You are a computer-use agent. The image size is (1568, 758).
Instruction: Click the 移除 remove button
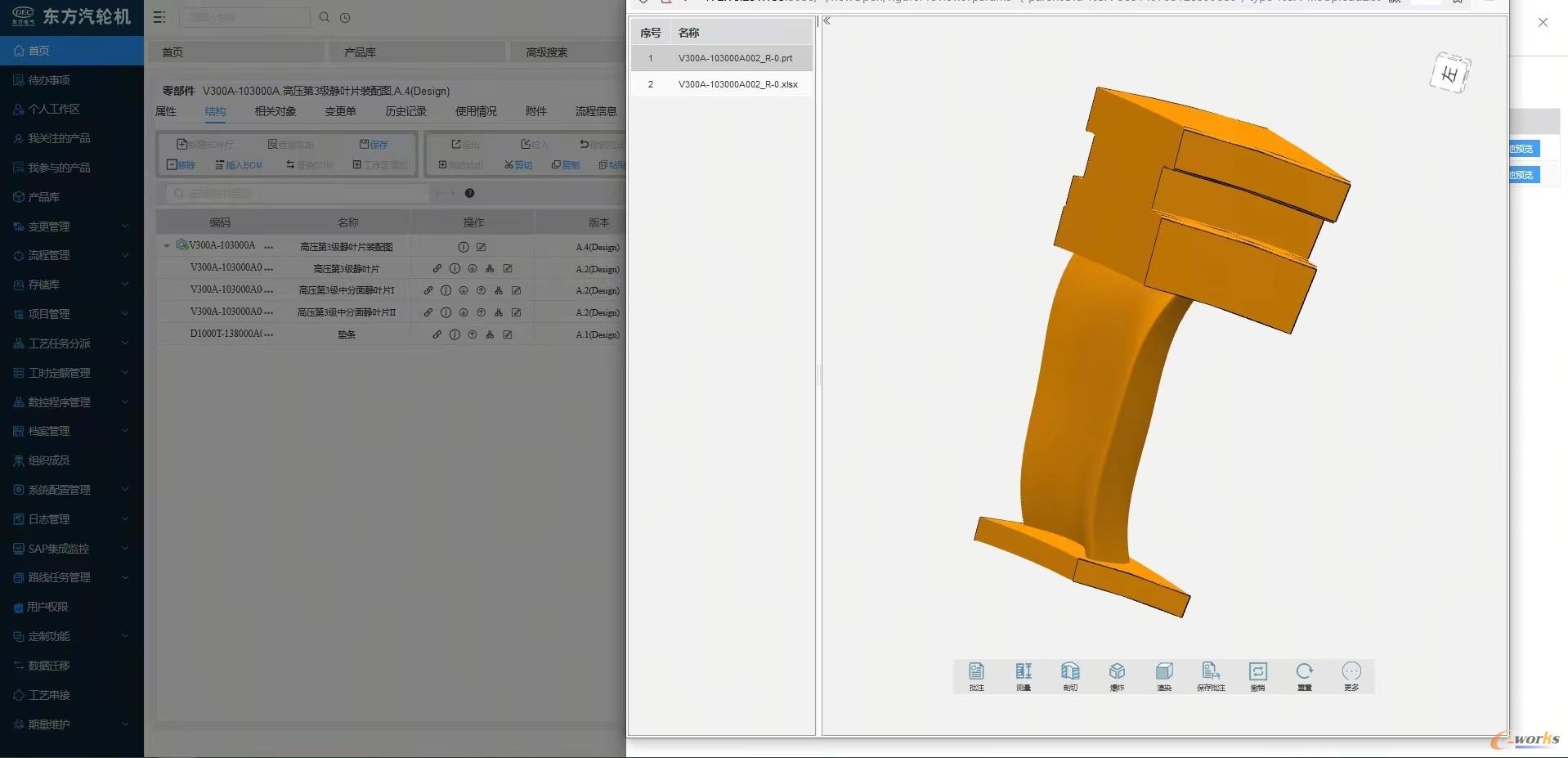point(181,165)
